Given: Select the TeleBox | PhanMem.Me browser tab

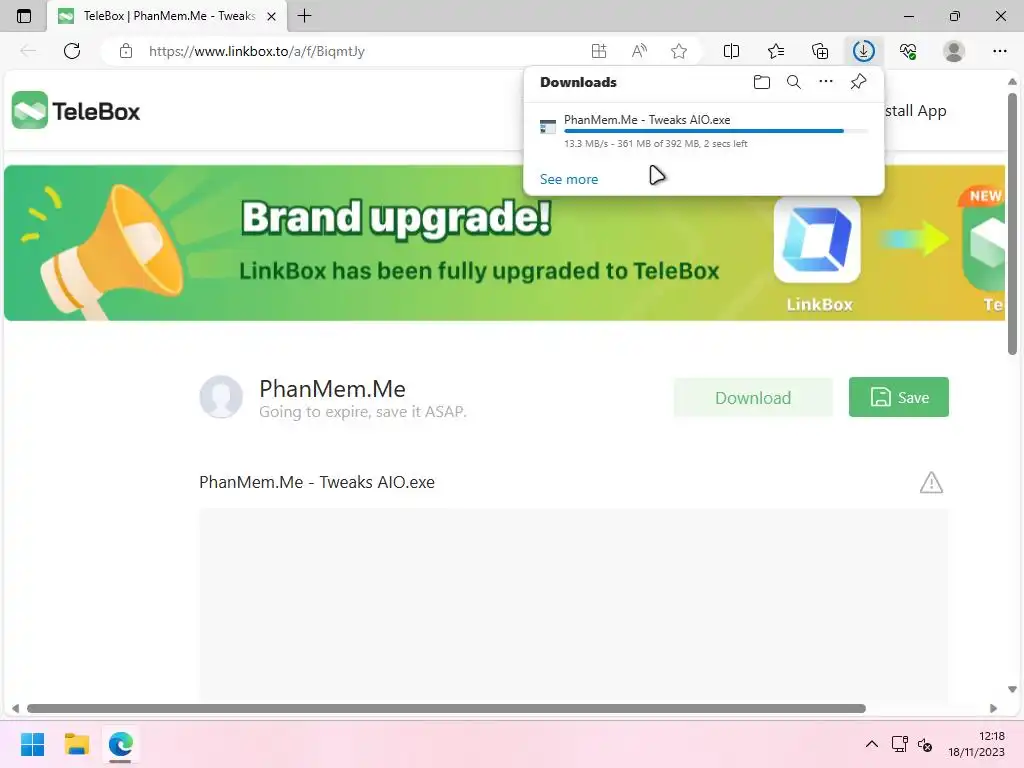Looking at the screenshot, I should (x=167, y=16).
